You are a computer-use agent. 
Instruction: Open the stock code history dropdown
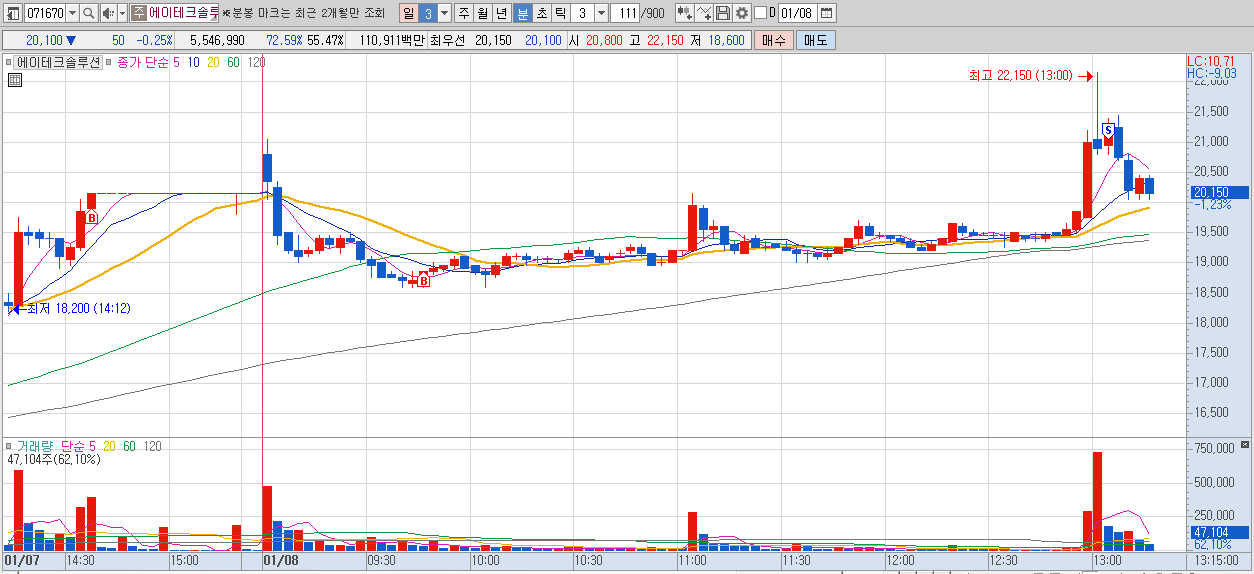pos(72,13)
